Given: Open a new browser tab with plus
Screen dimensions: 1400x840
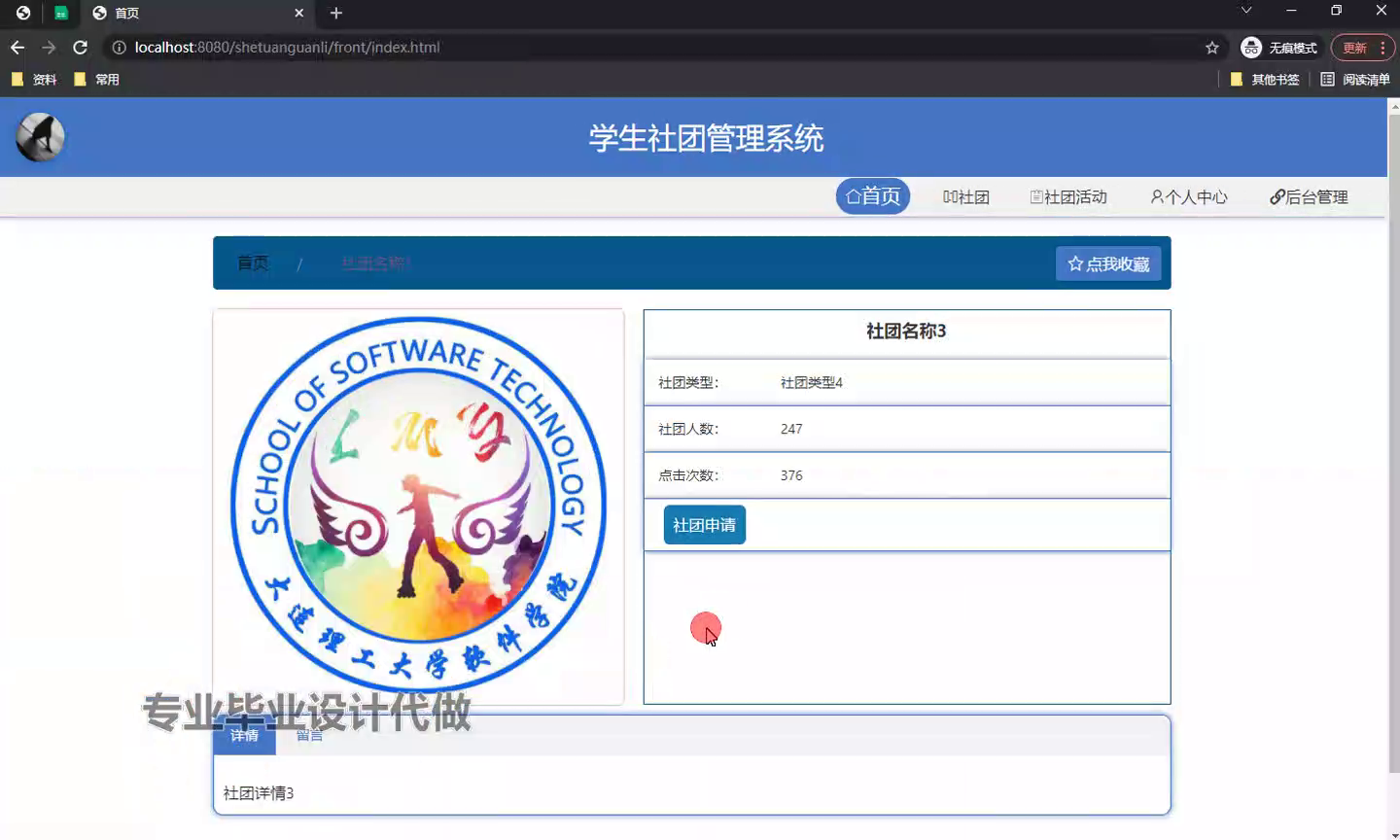Looking at the screenshot, I should coord(336,13).
